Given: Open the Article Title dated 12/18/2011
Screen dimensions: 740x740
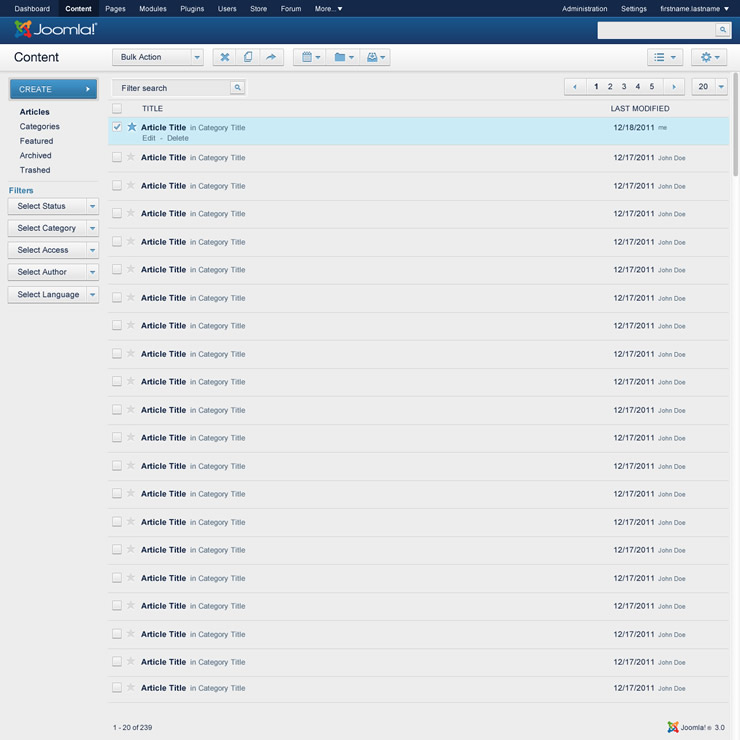Looking at the screenshot, I should tap(163, 127).
